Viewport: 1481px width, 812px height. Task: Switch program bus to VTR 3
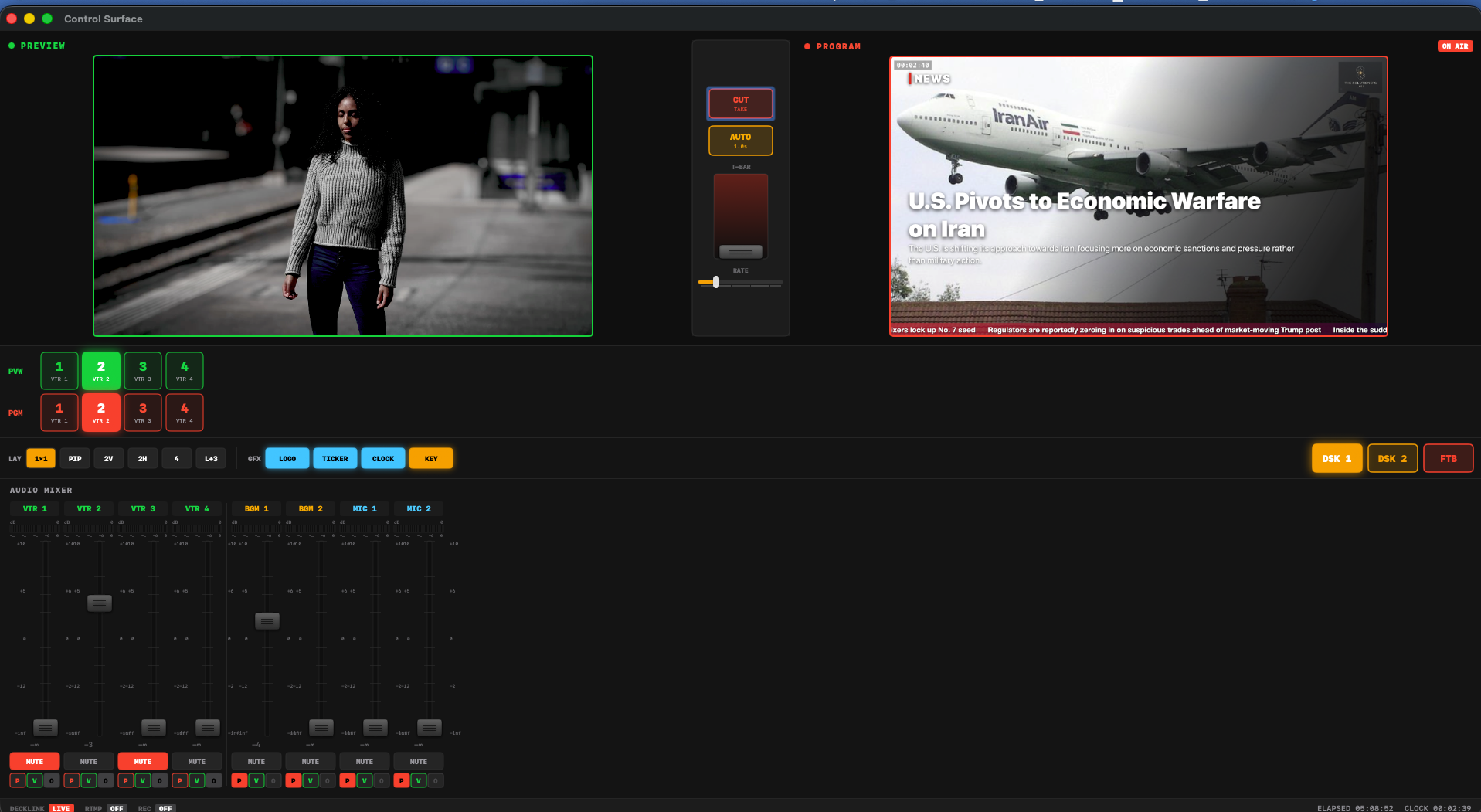tap(143, 413)
